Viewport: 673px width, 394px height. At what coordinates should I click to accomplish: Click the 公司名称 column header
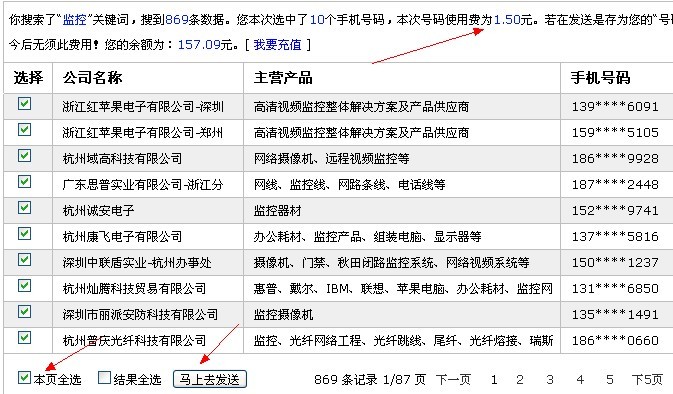pos(93,78)
